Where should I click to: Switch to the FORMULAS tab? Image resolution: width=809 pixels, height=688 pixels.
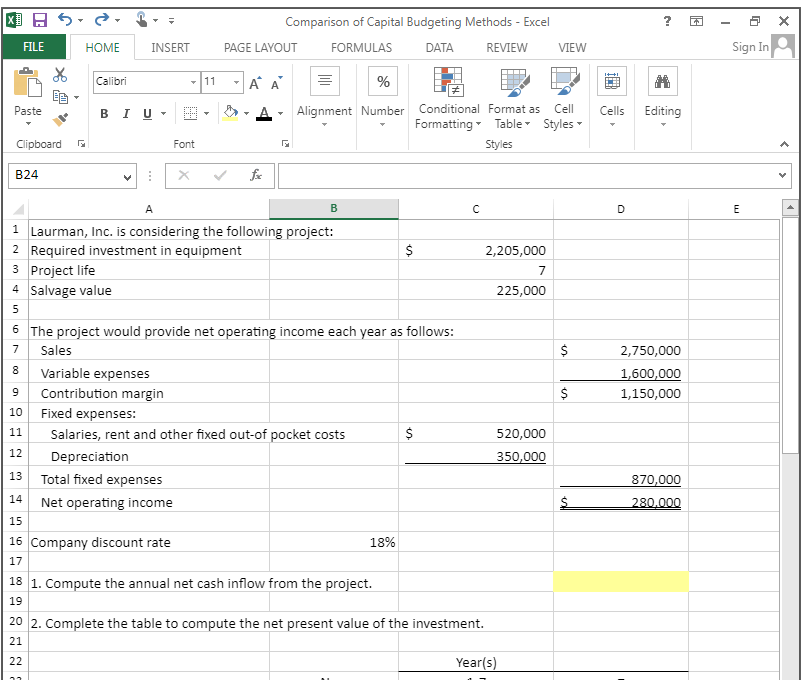point(361,47)
